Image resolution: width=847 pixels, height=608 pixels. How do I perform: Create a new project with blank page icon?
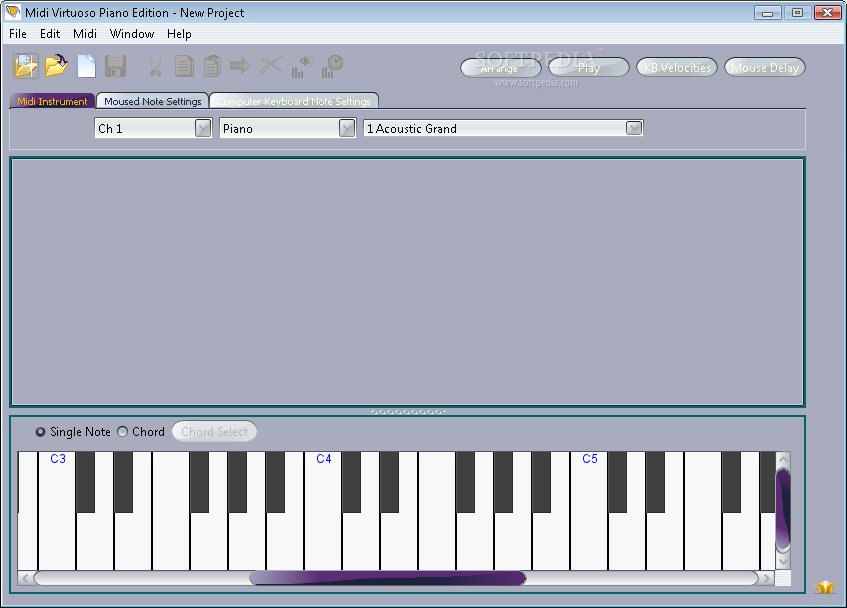point(86,66)
